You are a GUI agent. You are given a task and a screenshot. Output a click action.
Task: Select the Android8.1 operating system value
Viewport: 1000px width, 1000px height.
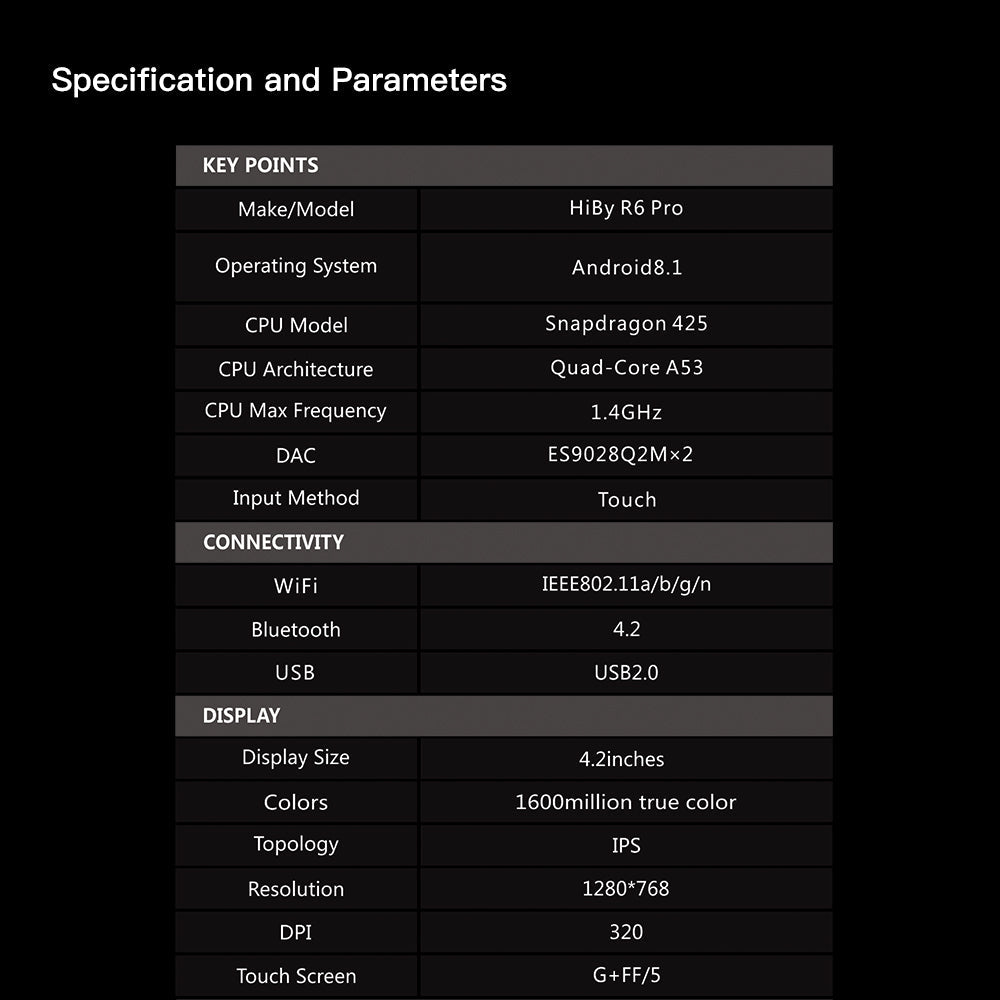[x=626, y=267]
